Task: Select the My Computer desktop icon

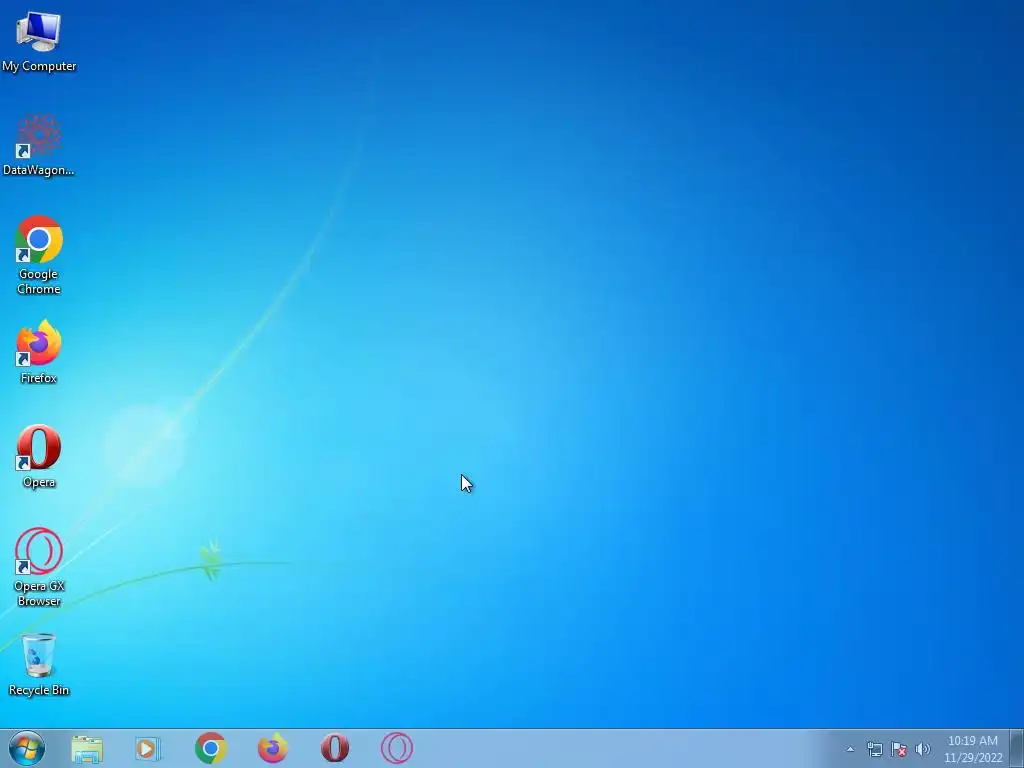Action: pyautogui.click(x=39, y=41)
